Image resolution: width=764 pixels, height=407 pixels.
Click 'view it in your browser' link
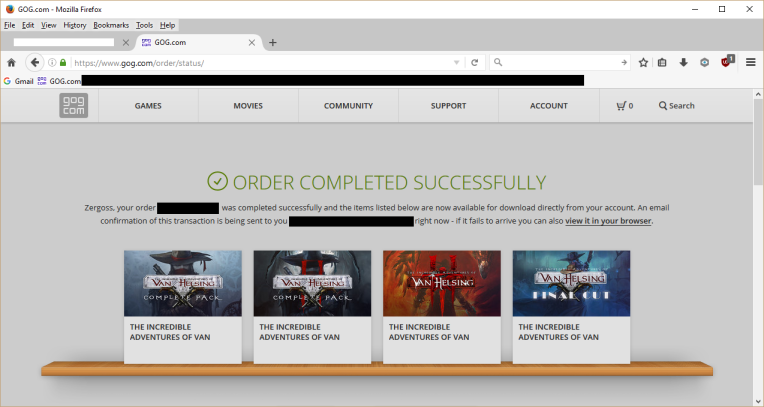[x=608, y=221]
